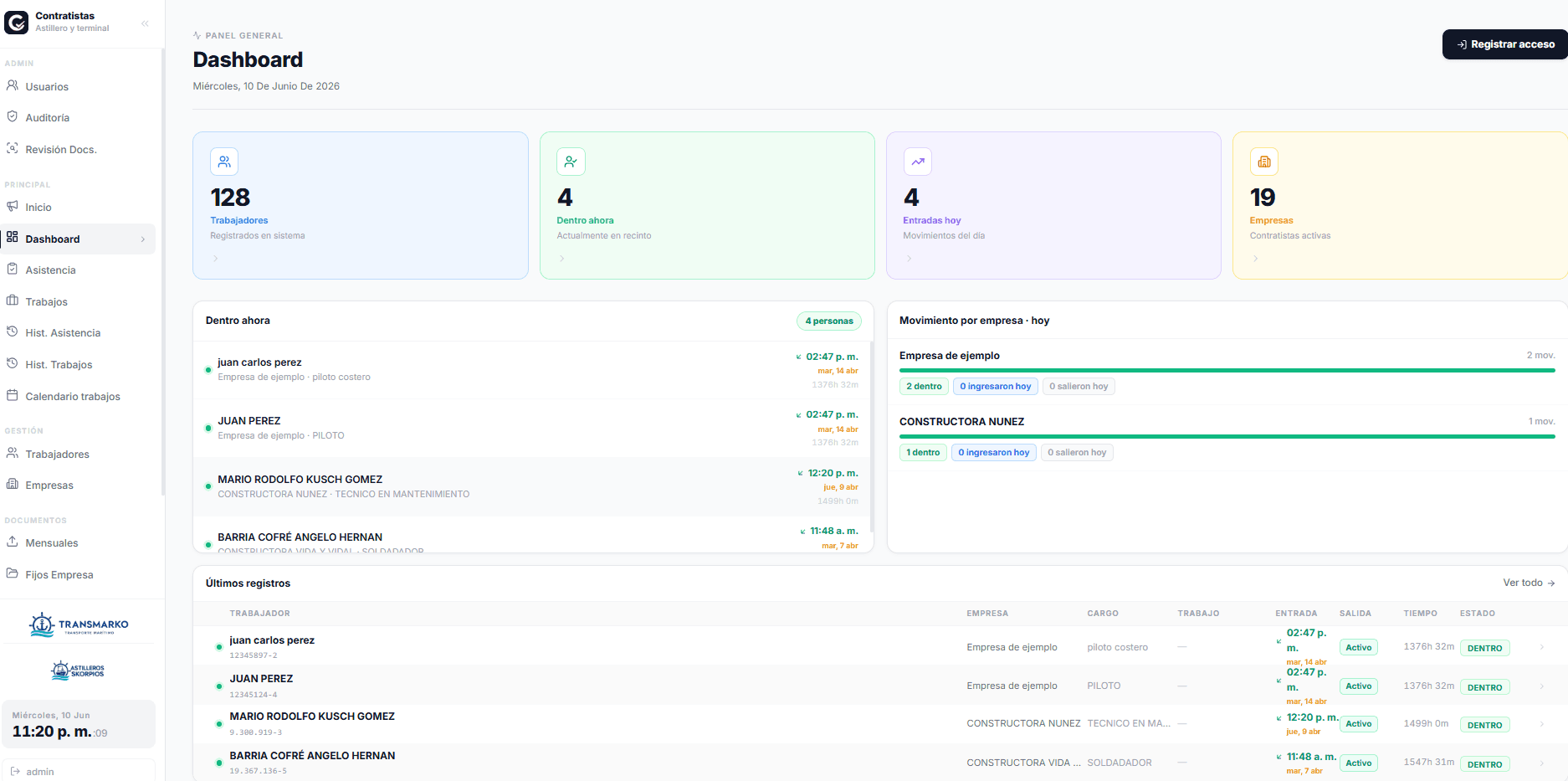Click the admin logout icon
The height and width of the screenshot is (781, 1568).
[x=15, y=771]
